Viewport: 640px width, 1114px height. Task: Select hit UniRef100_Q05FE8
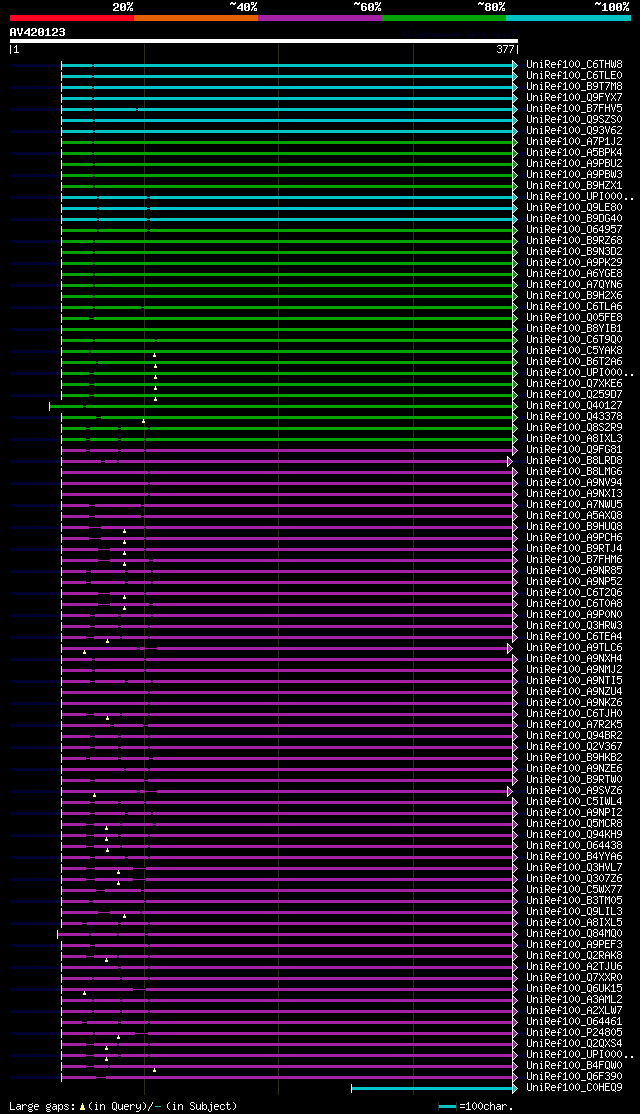click(575, 318)
